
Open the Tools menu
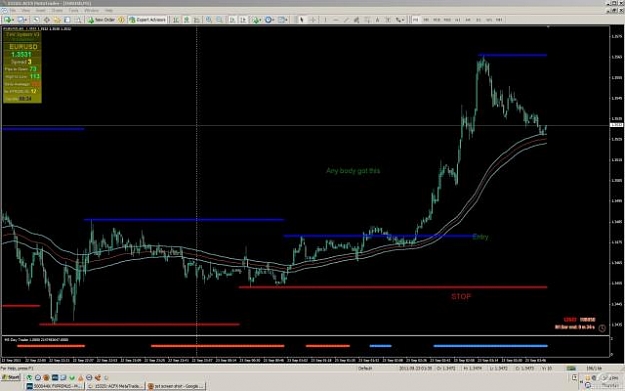pos(73,10)
